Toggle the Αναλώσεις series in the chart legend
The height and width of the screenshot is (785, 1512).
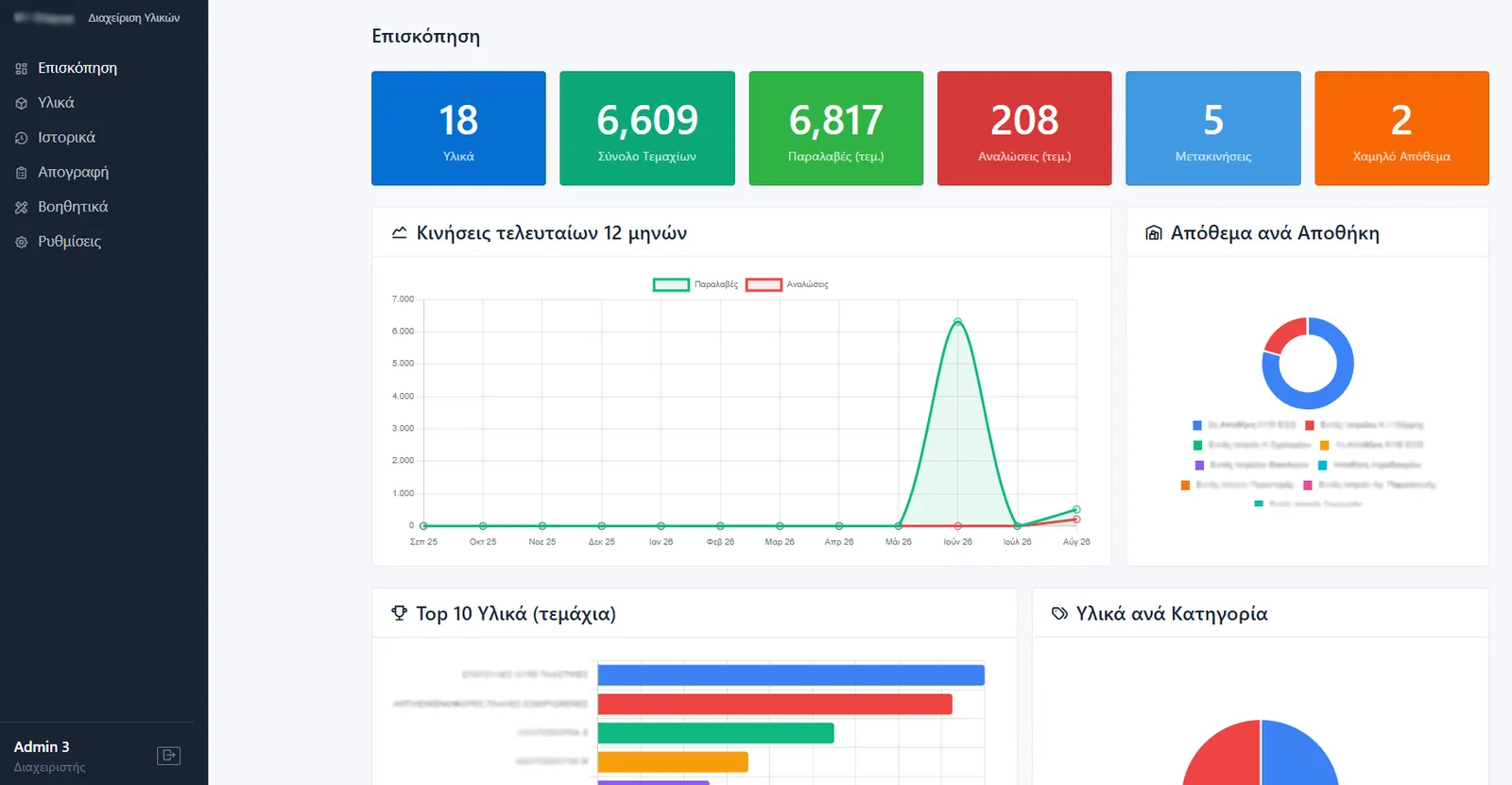point(787,284)
